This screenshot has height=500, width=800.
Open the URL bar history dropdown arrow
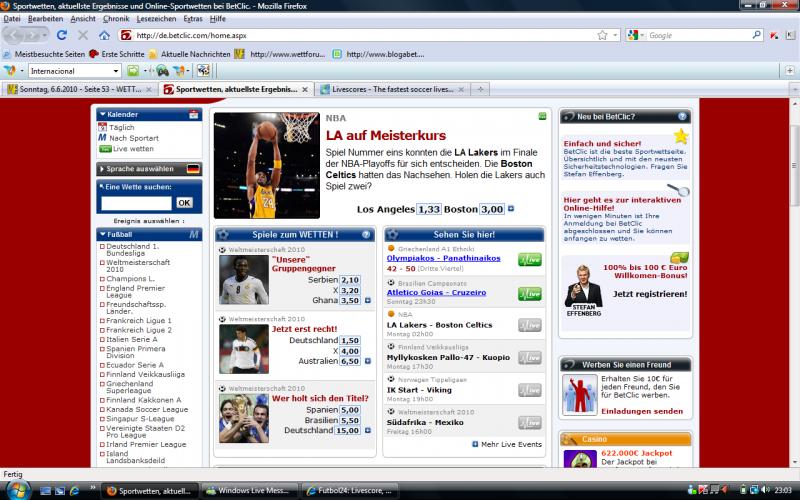pyautogui.click(x=615, y=35)
